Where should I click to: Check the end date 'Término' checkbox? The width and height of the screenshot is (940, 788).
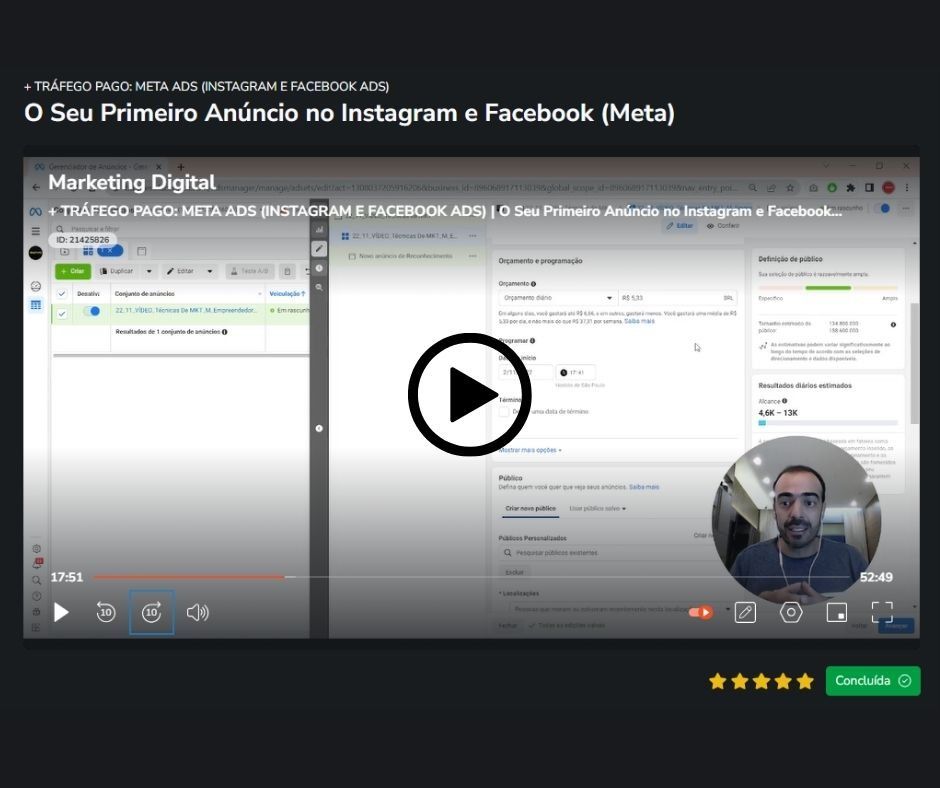pyautogui.click(x=504, y=411)
